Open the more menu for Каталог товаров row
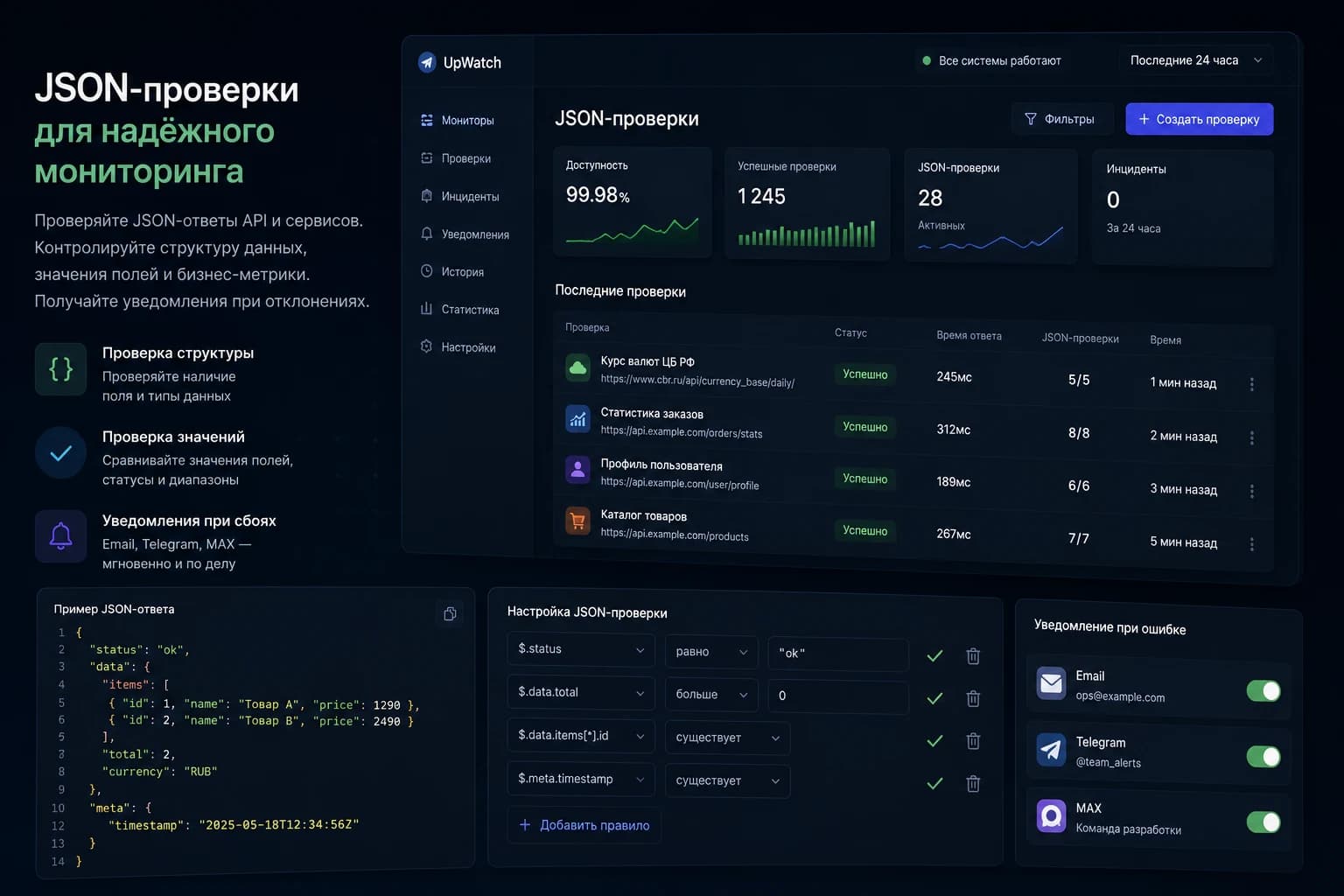This screenshot has width=1344, height=896. pyautogui.click(x=1252, y=544)
